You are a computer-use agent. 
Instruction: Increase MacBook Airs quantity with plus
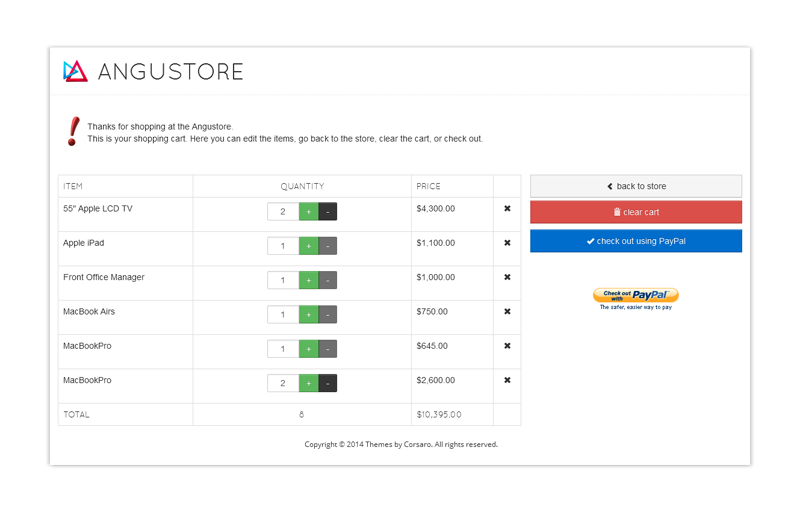pyautogui.click(x=308, y=315)
